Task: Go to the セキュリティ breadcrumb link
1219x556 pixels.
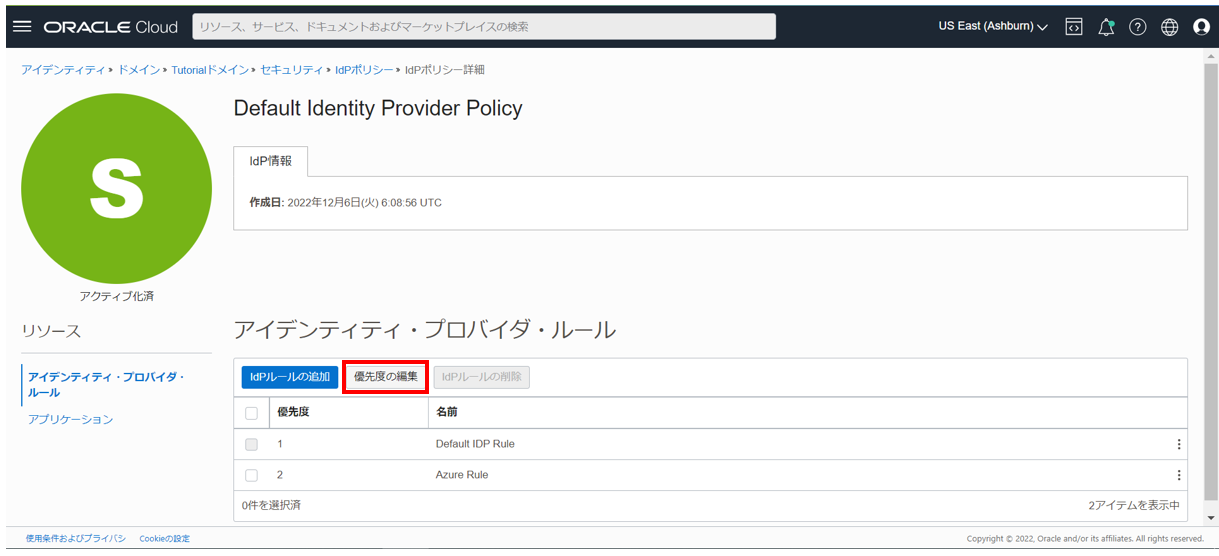Action: [x=290, y=70]
